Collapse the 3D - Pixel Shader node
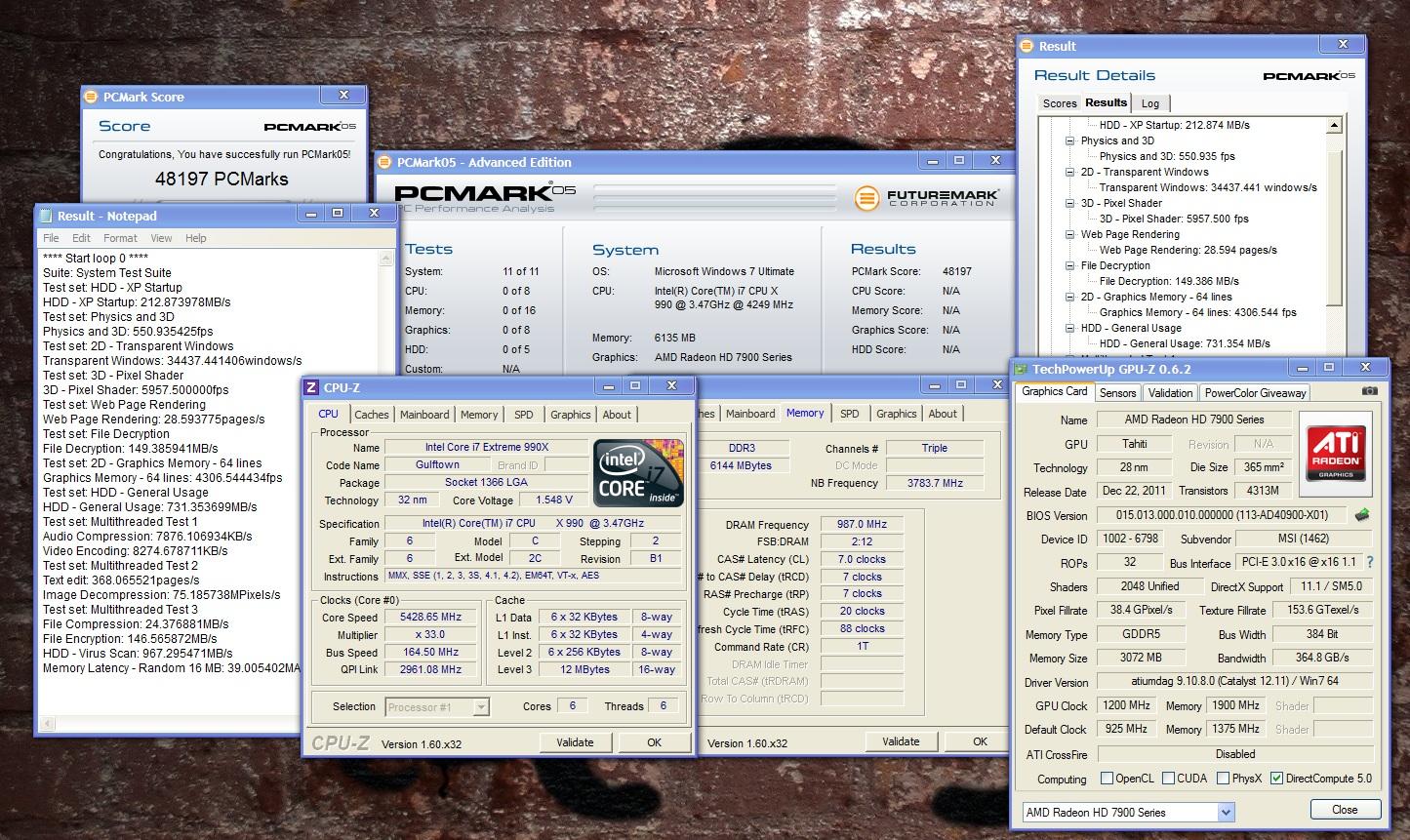This screenshot has width=1410, height=840. point(1070,203)
